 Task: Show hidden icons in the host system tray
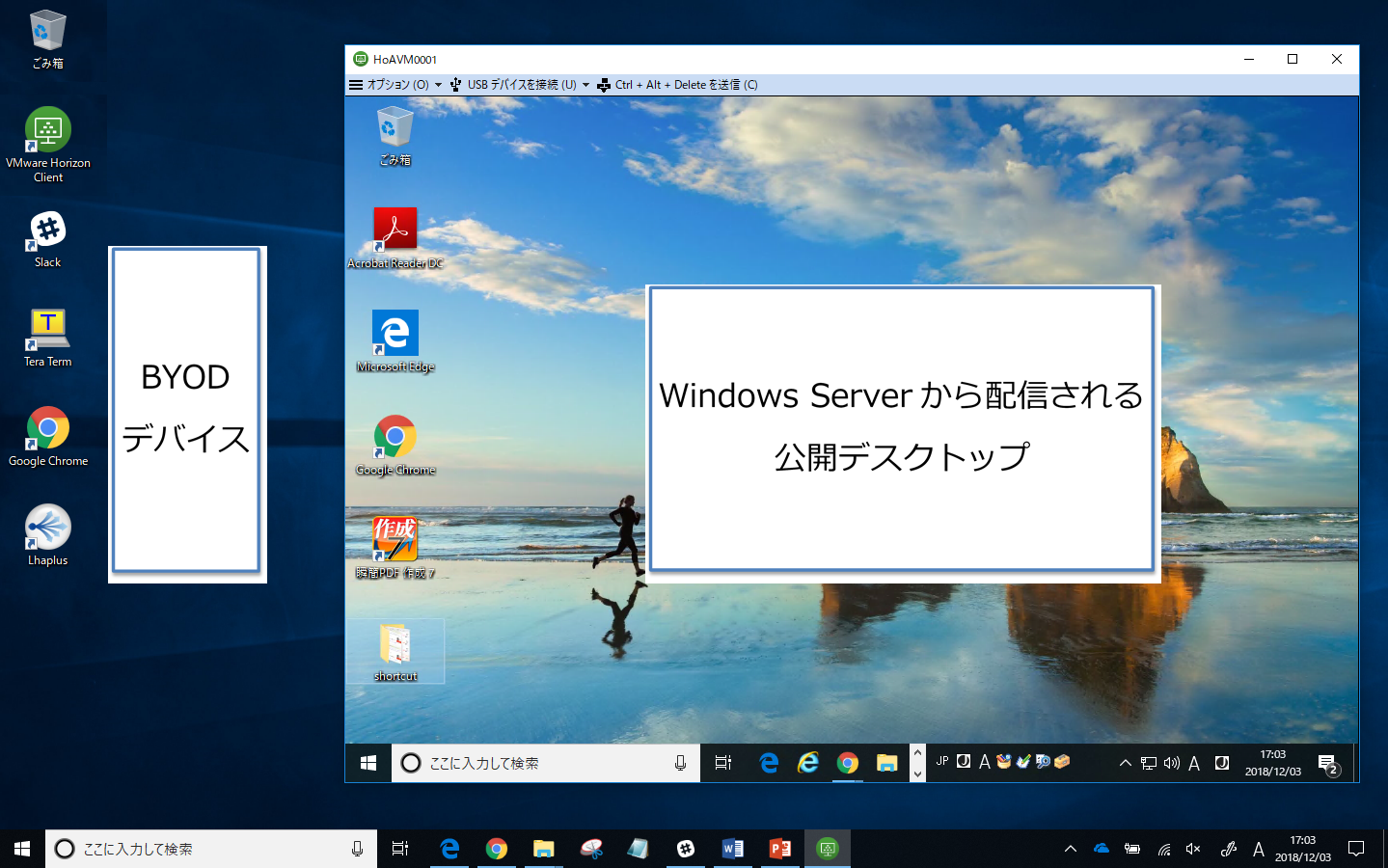point(1070,849)
